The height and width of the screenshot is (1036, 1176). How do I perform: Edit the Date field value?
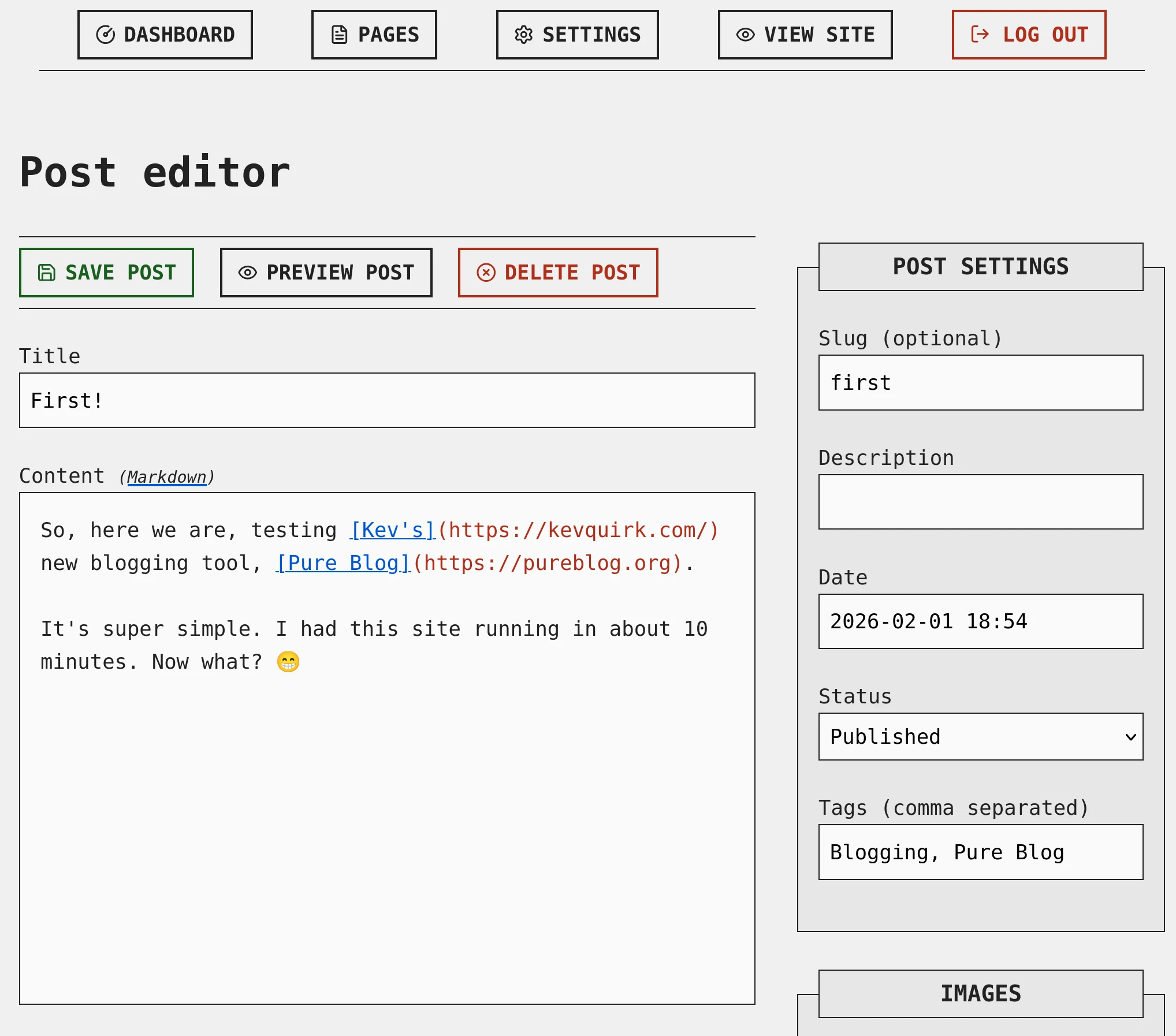tap(980, 621)
